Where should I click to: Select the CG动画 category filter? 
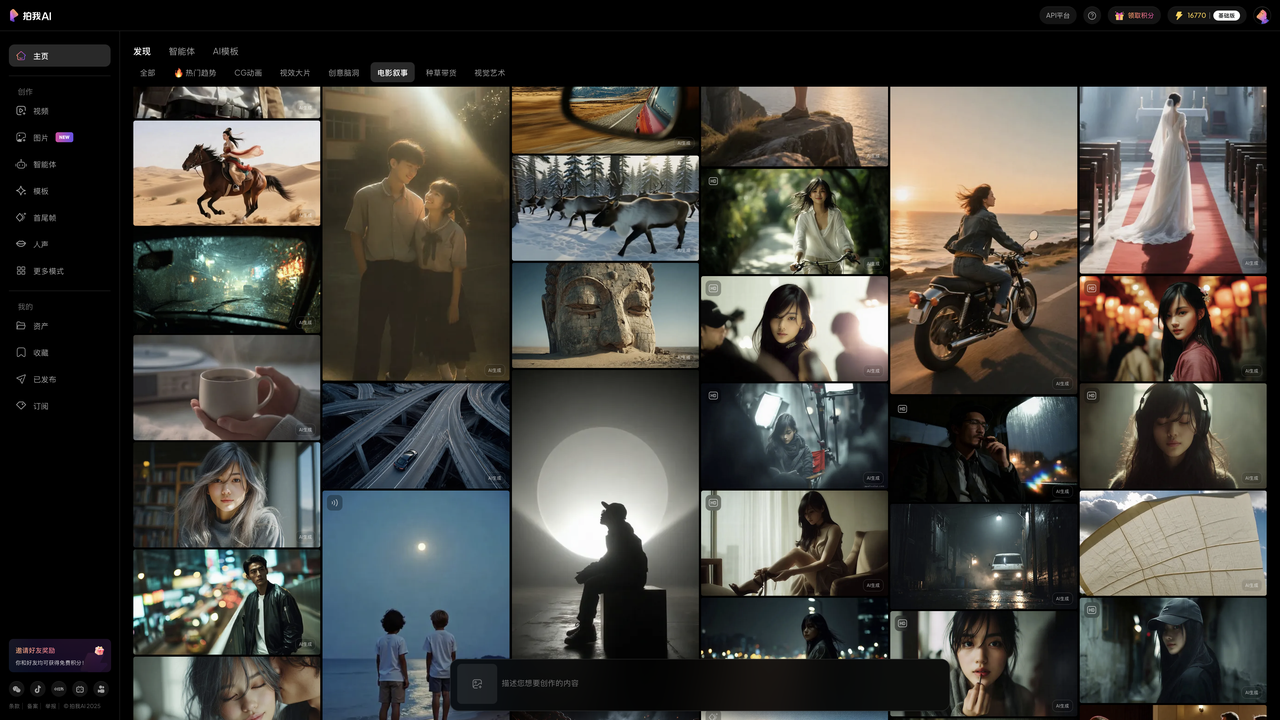(x=248, y=73)
